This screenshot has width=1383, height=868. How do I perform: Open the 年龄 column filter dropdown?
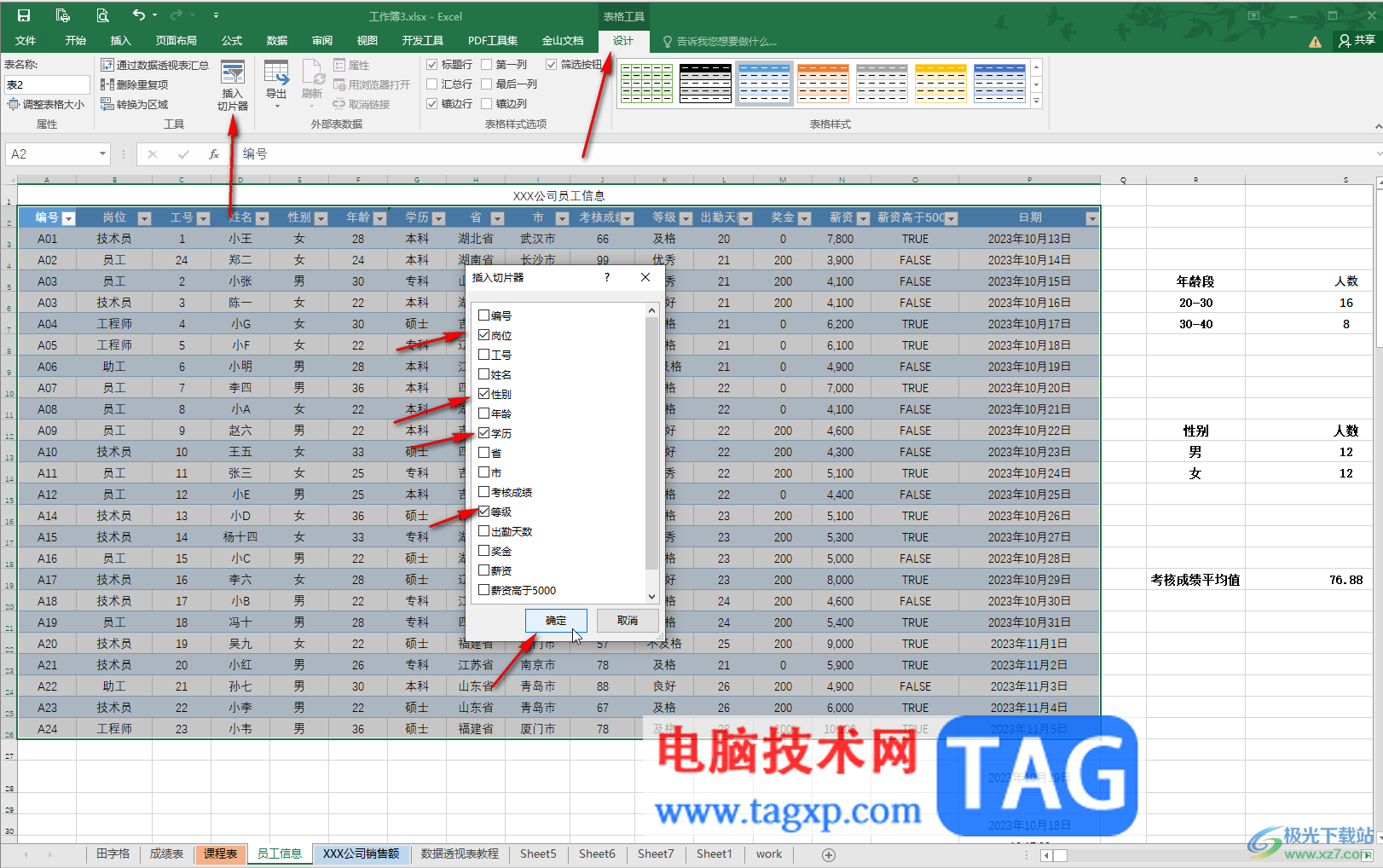(380, 218)
